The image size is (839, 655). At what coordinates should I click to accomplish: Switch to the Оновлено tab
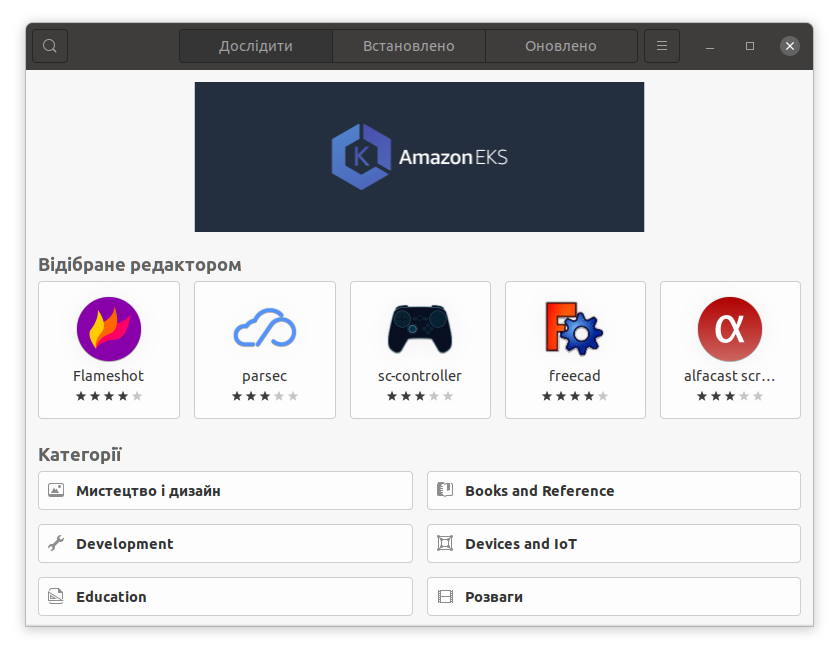point(561,45)
